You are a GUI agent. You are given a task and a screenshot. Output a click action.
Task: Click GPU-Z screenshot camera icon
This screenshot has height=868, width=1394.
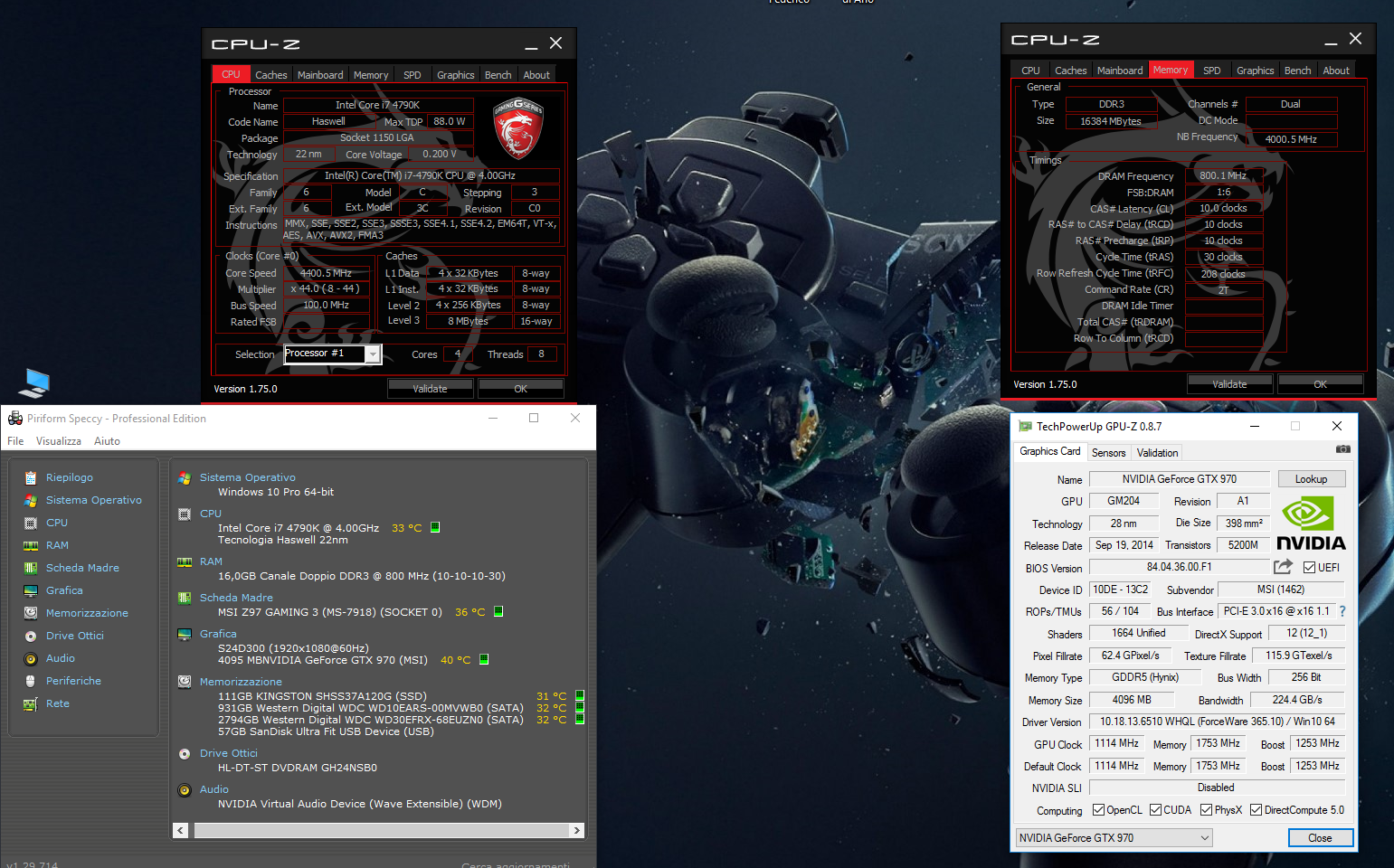click(1343, 449)
